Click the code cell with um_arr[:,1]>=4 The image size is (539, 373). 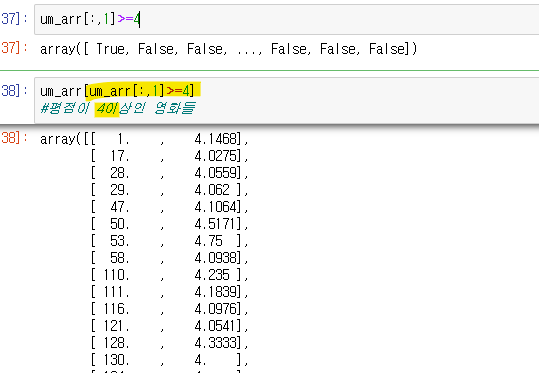pos(286,19)
